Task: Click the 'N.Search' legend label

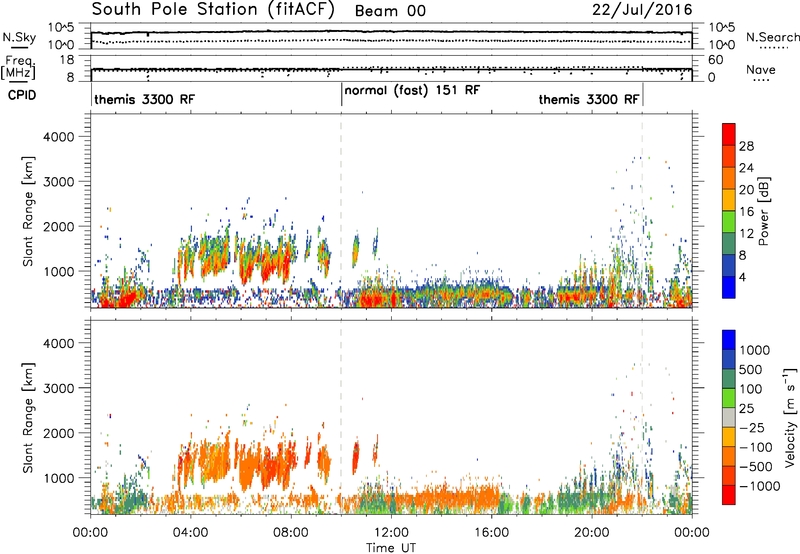Action: 772,37
